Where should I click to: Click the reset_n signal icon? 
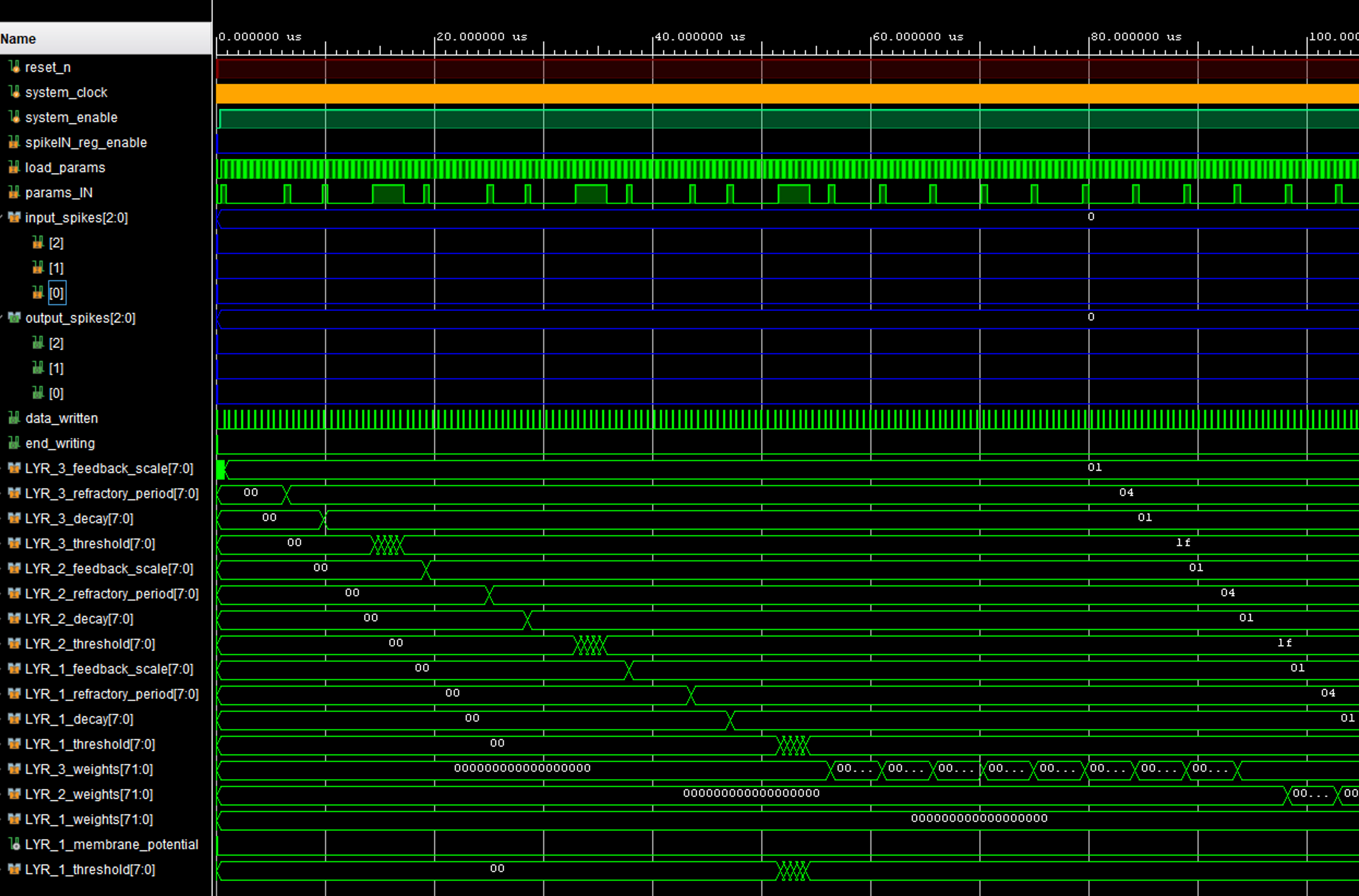click(14, 67)
